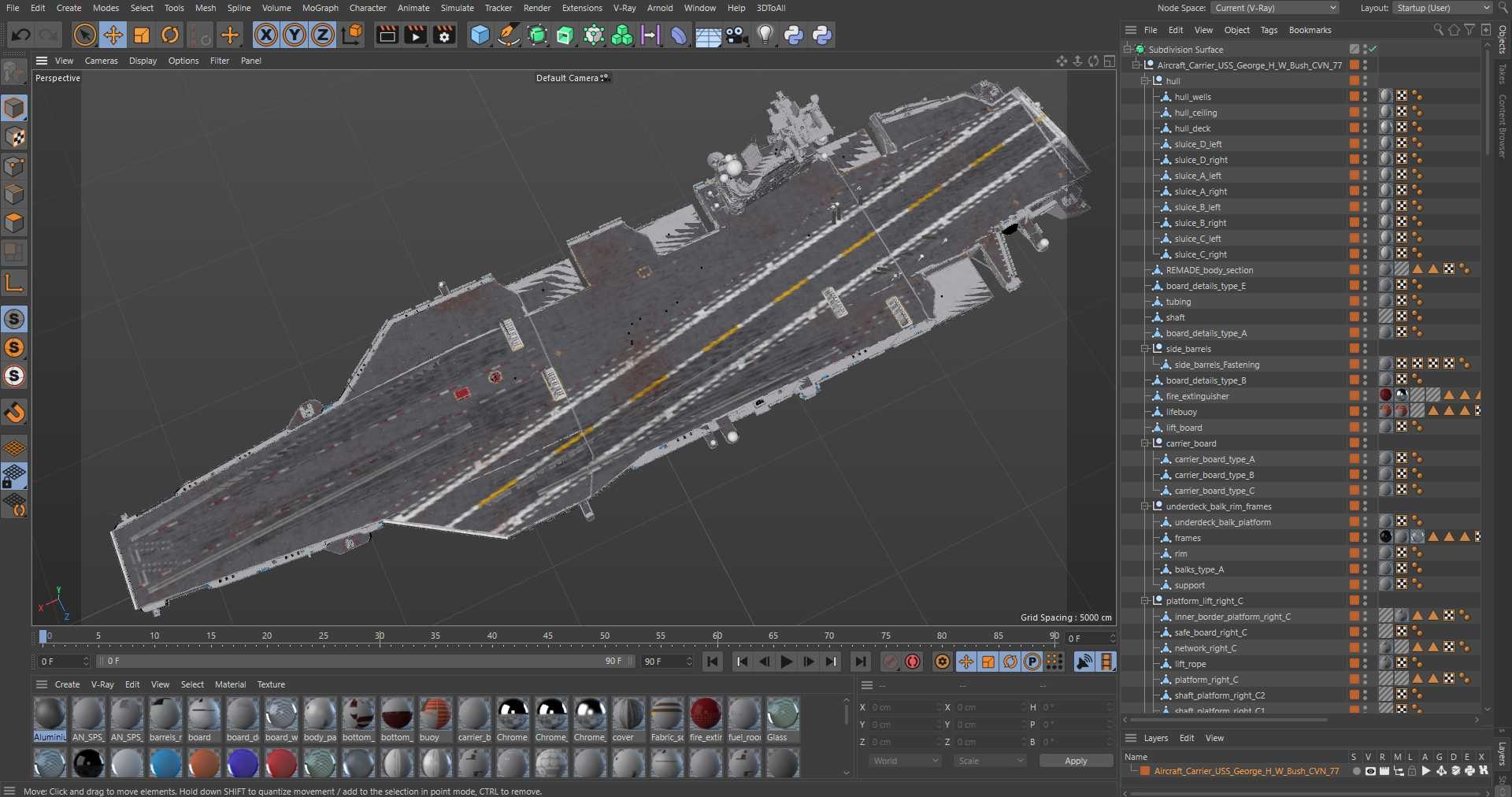The height and width of the screenshot is (797, 1512).
Task: Click the first Python script icon
Action: point(794,35)
